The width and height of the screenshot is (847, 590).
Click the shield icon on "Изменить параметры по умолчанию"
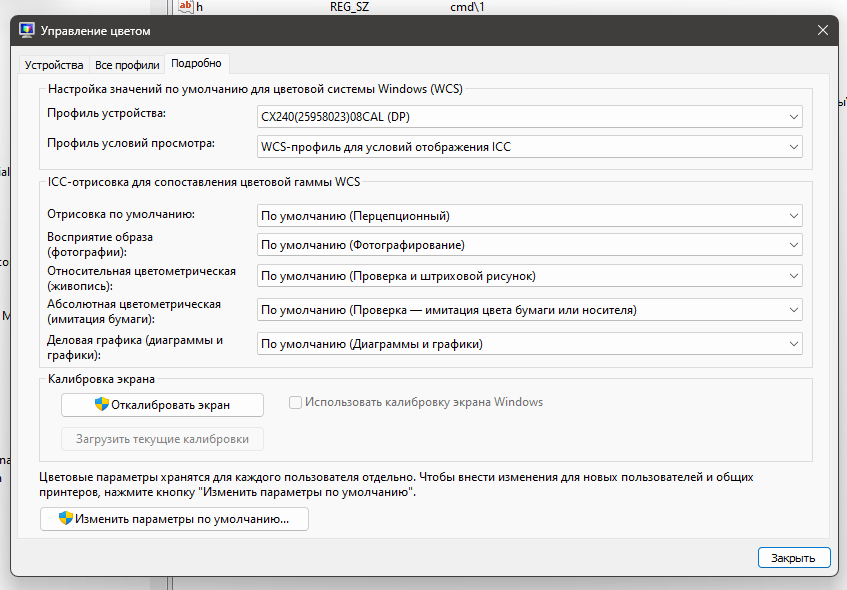coord(64,519)
